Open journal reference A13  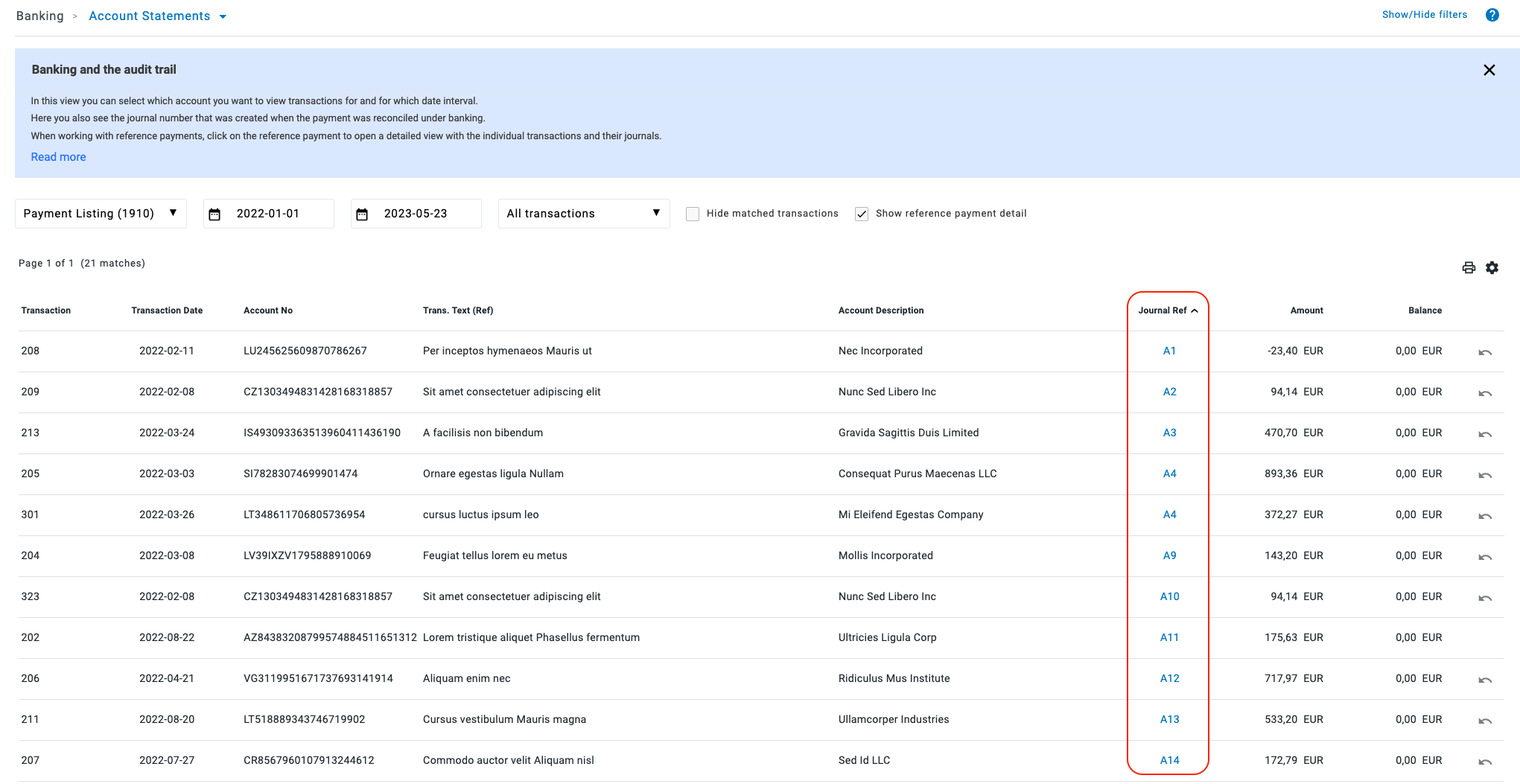[x=1169, y=719]
